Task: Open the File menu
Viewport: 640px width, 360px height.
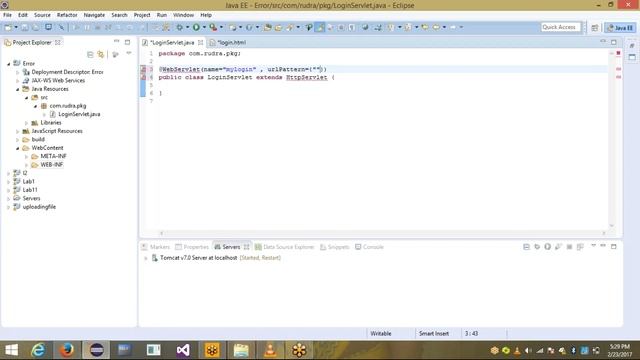Action: [x=7, y=15]
